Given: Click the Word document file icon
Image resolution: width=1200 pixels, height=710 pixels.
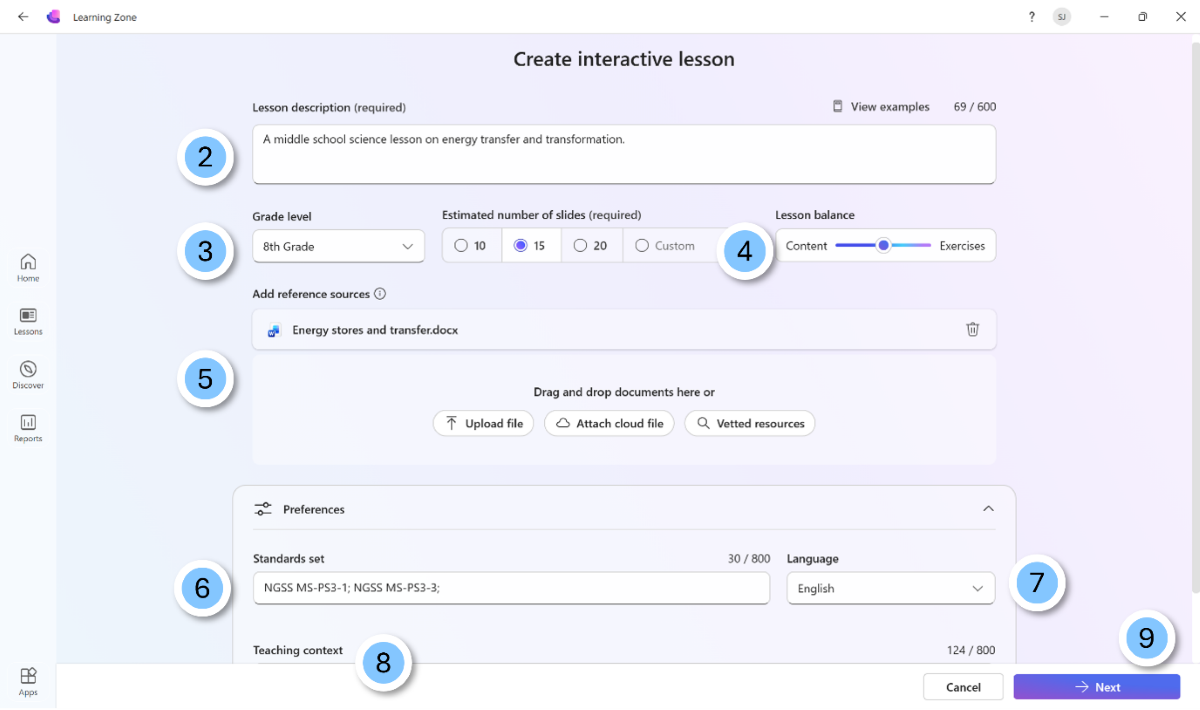Looking at the screenshot, I should click(x=274, y=330).
